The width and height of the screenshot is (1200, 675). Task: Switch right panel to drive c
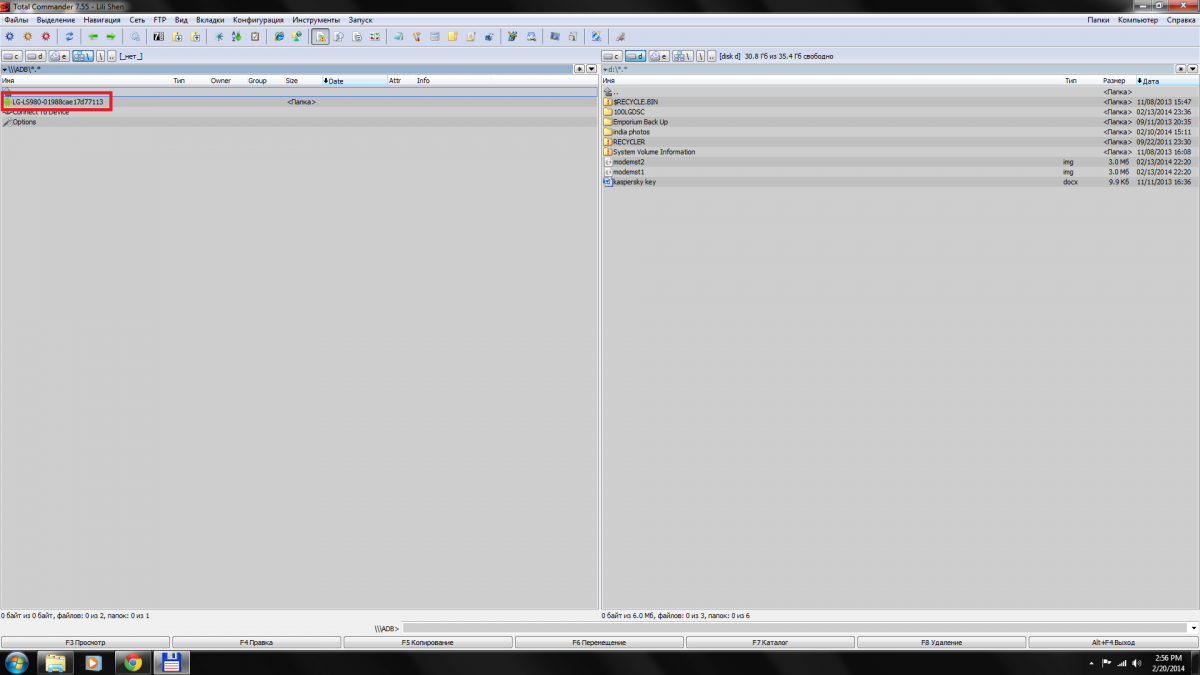click(613, 56)
